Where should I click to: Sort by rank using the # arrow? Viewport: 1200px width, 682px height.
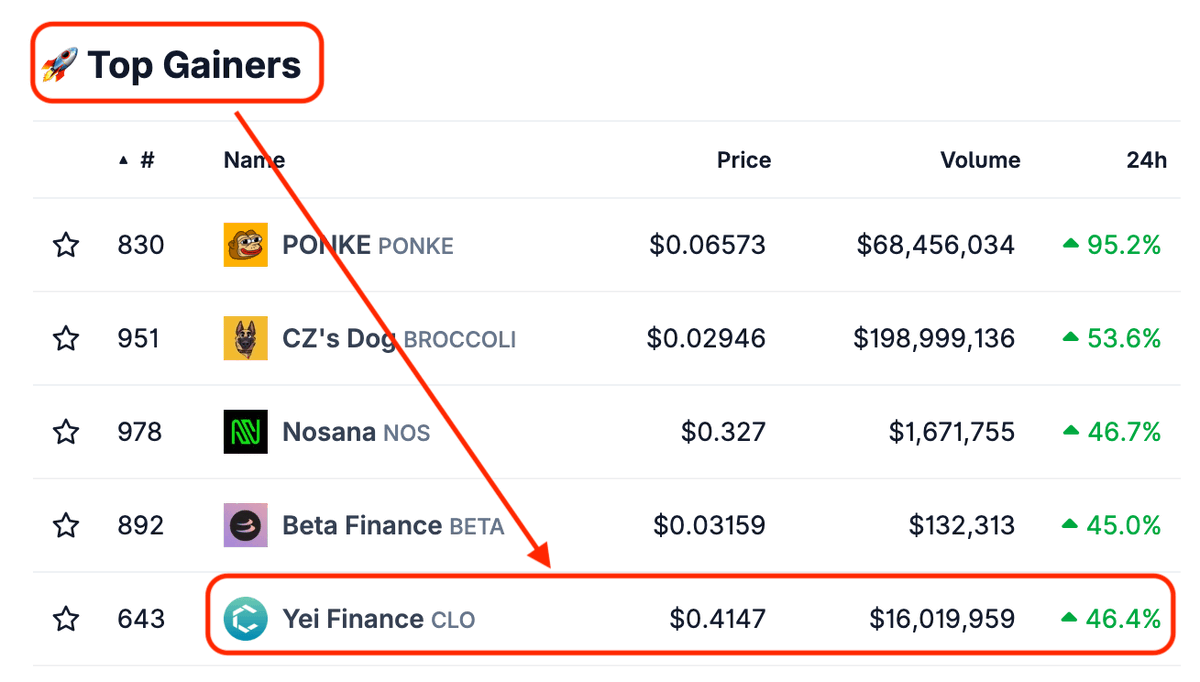[x=124, y=161]
